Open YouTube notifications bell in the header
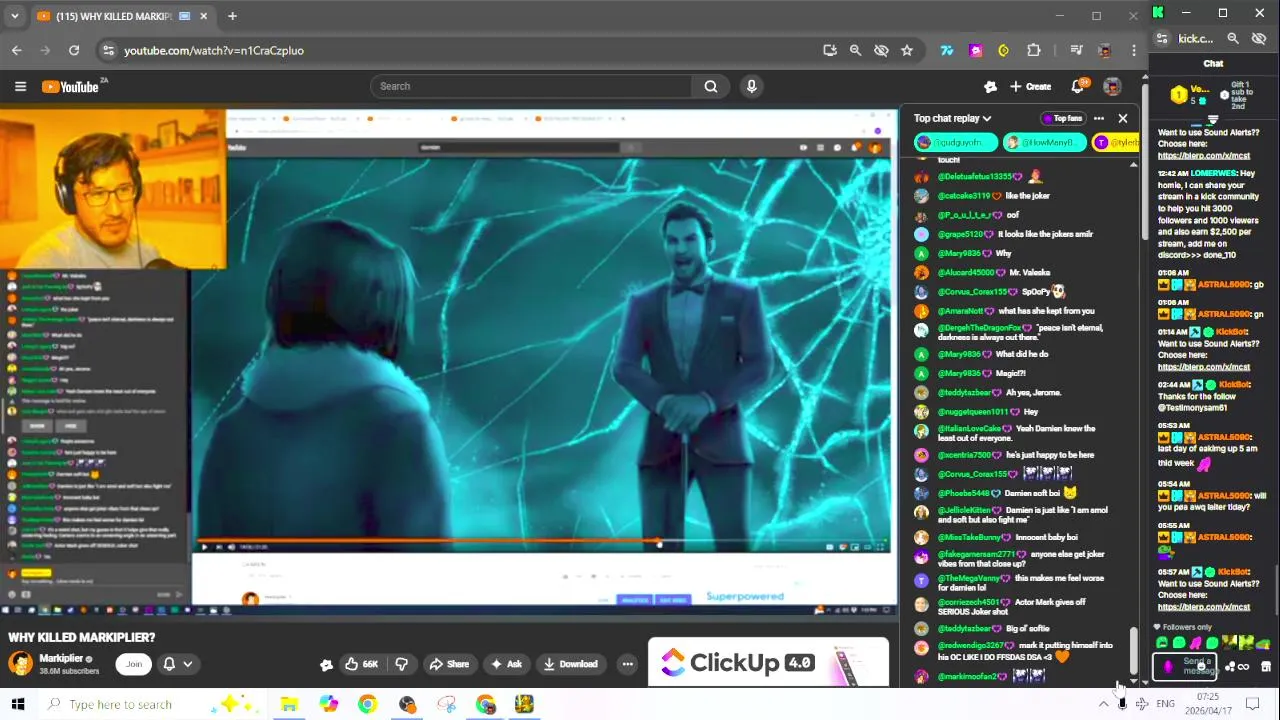The height and width of the screenshot is (720, 1280). pos(1078,87)
